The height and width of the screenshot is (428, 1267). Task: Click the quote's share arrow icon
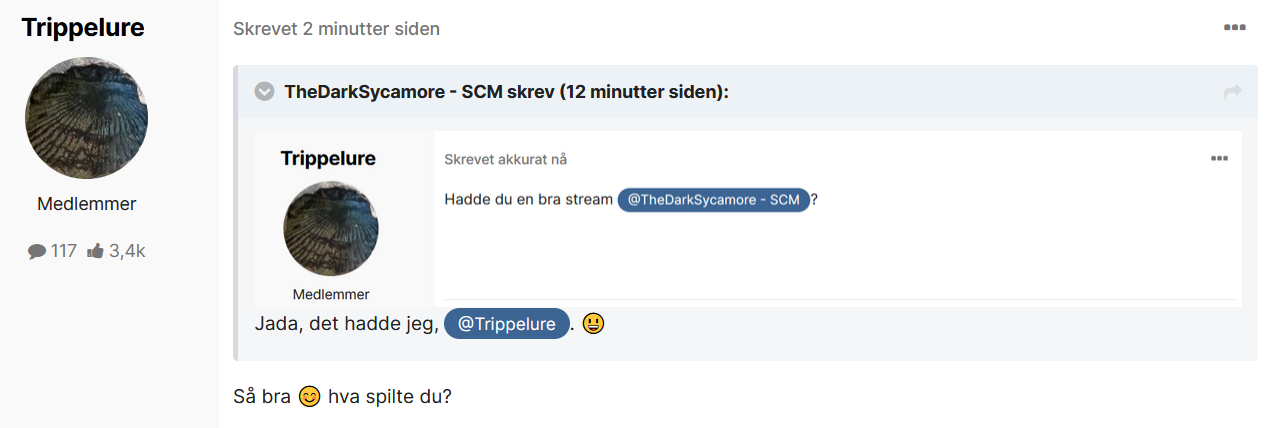(x=1232, y=92)
